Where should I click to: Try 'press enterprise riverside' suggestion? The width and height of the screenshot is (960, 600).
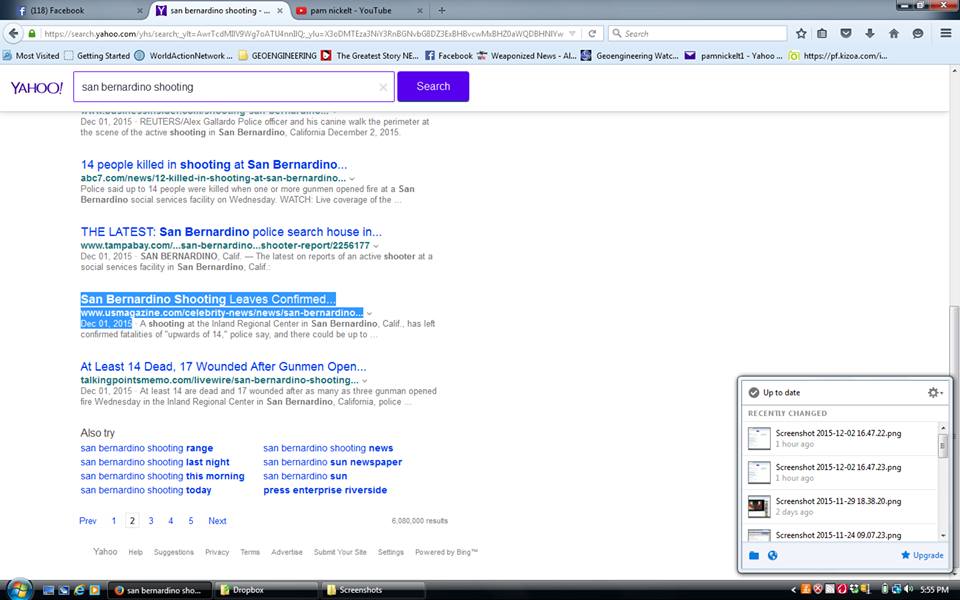click(325, 490)
